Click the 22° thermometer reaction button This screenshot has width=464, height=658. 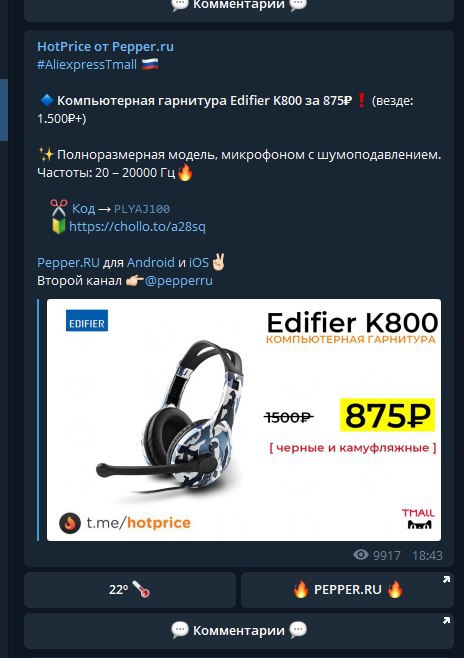point(130,590)
